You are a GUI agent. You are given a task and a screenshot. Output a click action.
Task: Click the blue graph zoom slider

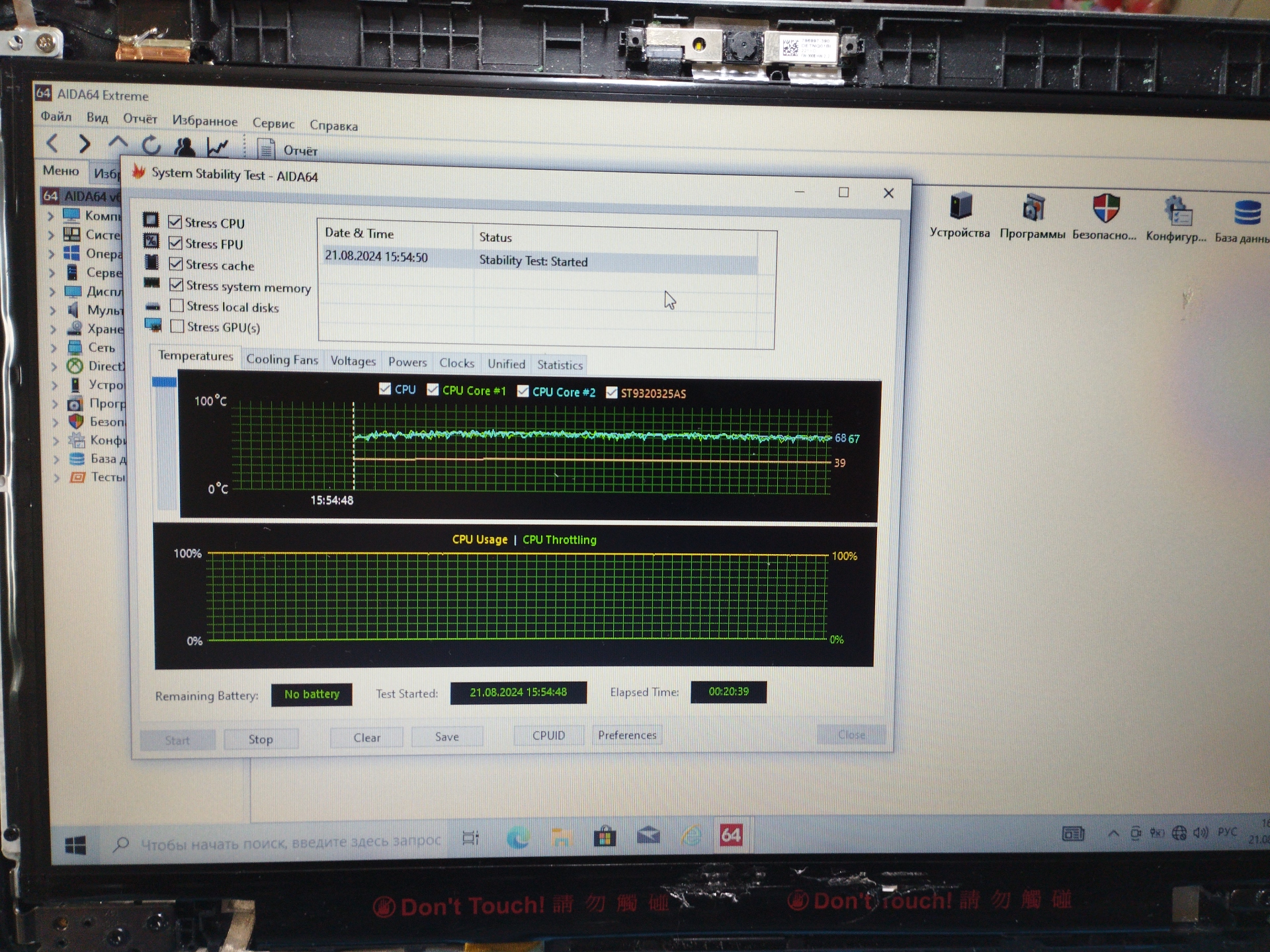(x=164, y=382)
